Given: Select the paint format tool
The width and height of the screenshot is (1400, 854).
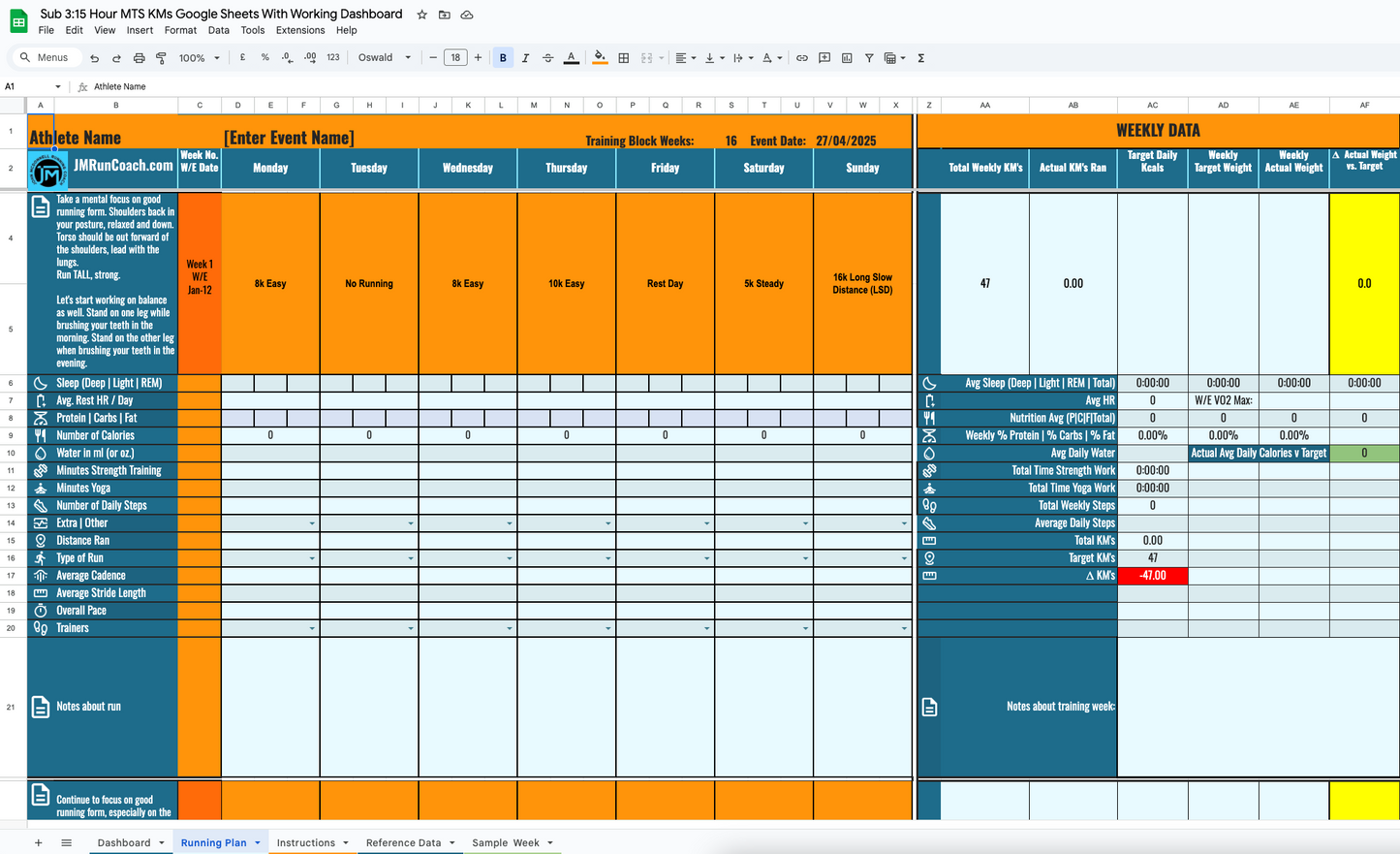Looking at the screenshot, I should 162,57.
